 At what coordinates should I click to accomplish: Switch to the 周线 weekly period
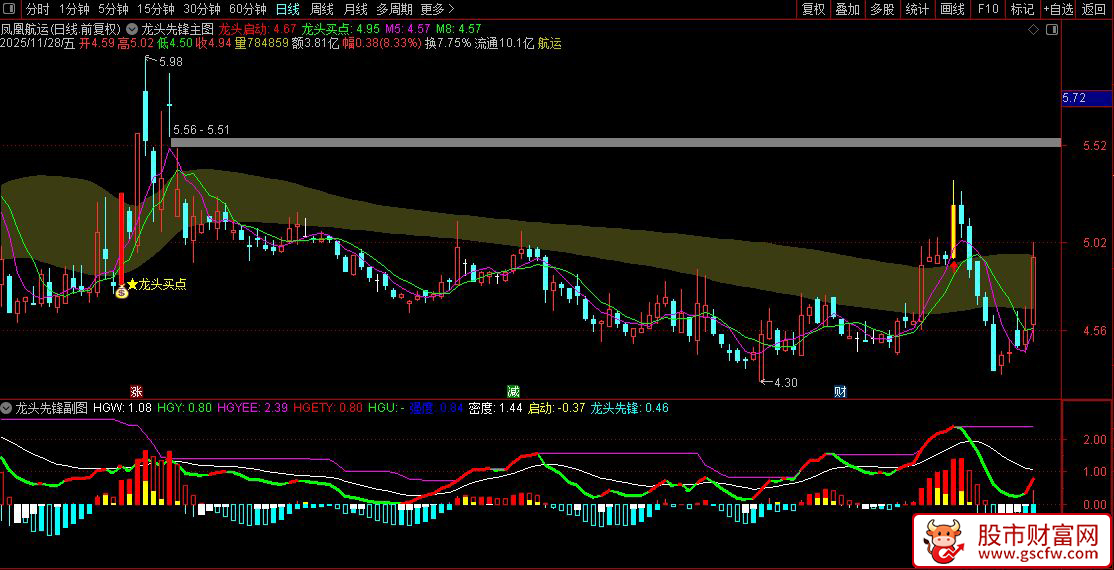click(x=322, y=9)
